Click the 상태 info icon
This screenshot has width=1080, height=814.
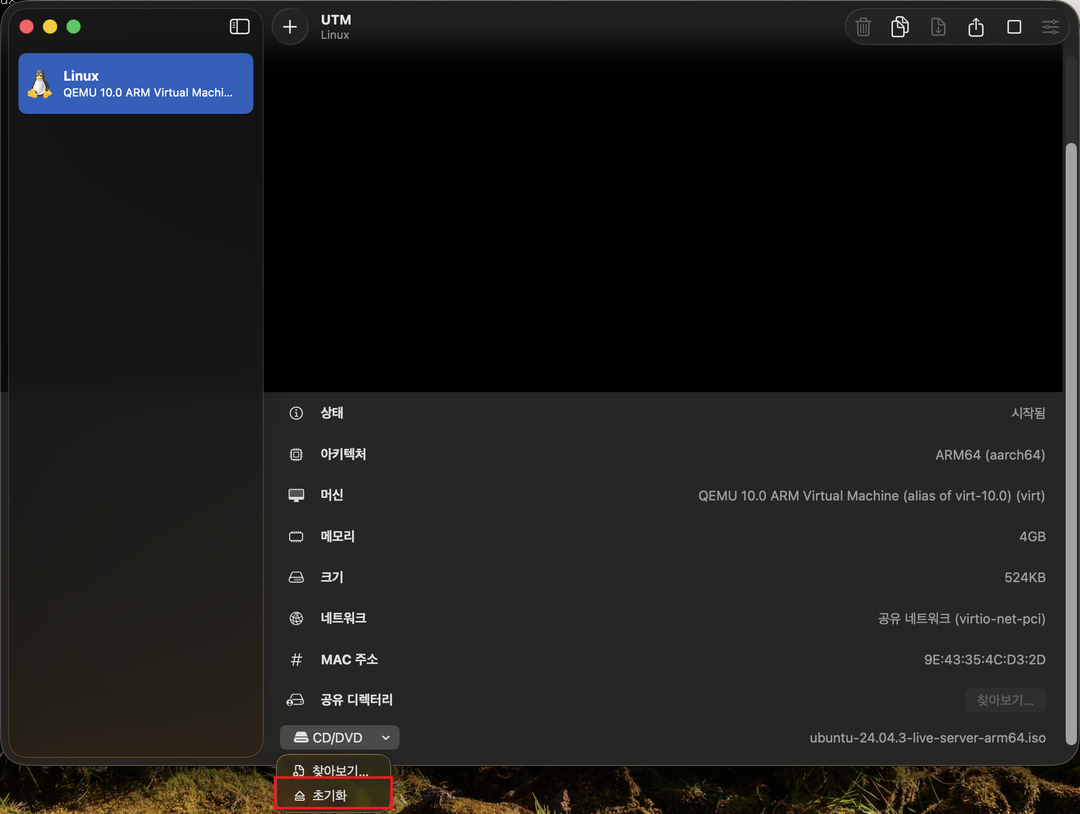coord(296,414)
